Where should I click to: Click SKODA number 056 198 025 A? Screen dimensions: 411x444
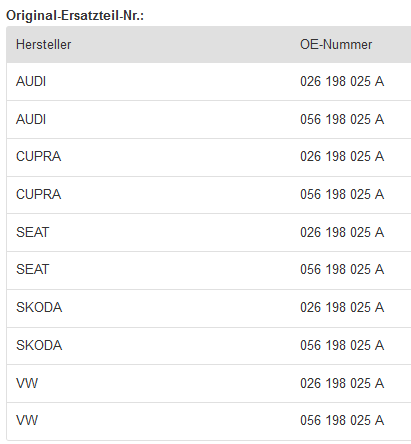coord(342,345)
